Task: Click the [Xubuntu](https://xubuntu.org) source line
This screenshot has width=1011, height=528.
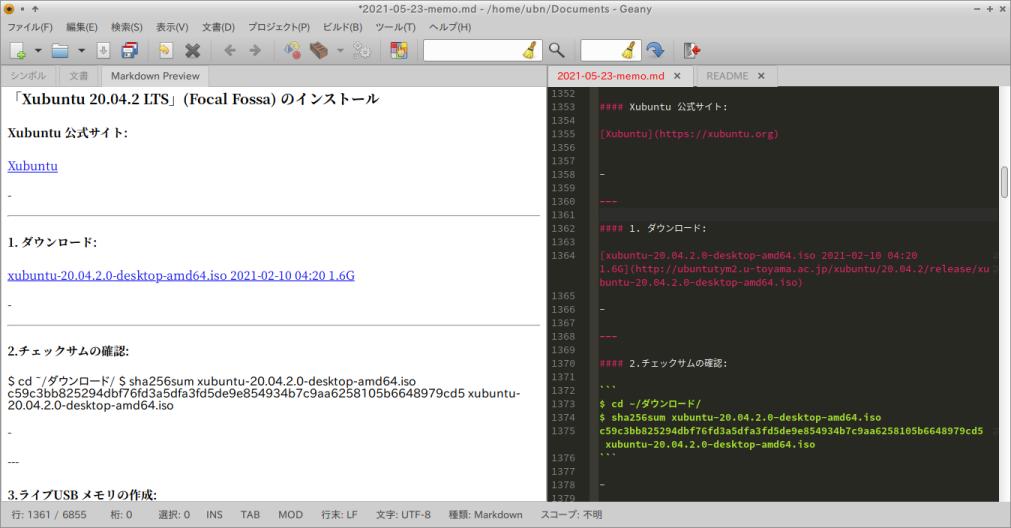Action: pyautogui.click(x=689, y=134)
